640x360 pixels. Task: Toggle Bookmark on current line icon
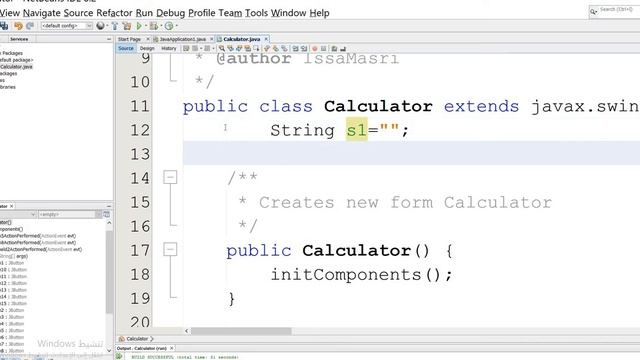[284, 49]
